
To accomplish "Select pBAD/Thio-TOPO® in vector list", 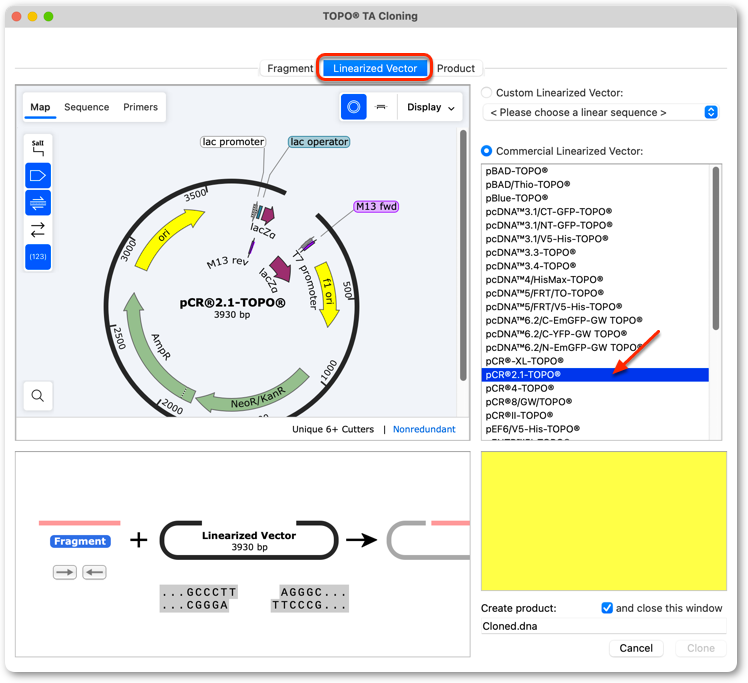I will click(x=595, y=184).
